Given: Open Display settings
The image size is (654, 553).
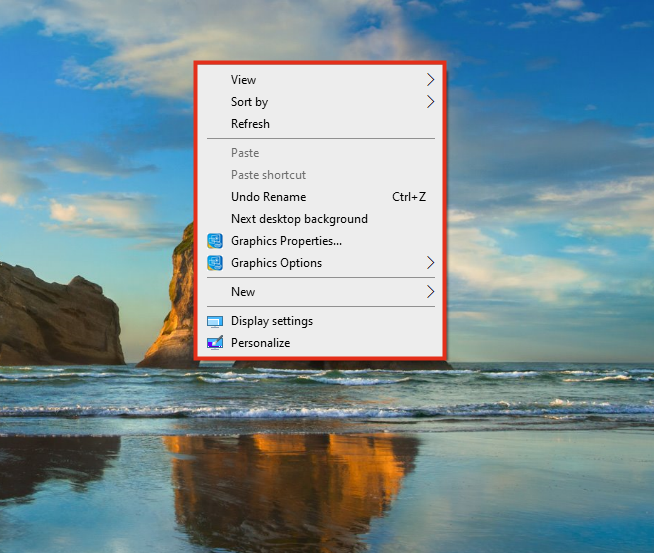Looking at the screenshot, I should (320, 321).
